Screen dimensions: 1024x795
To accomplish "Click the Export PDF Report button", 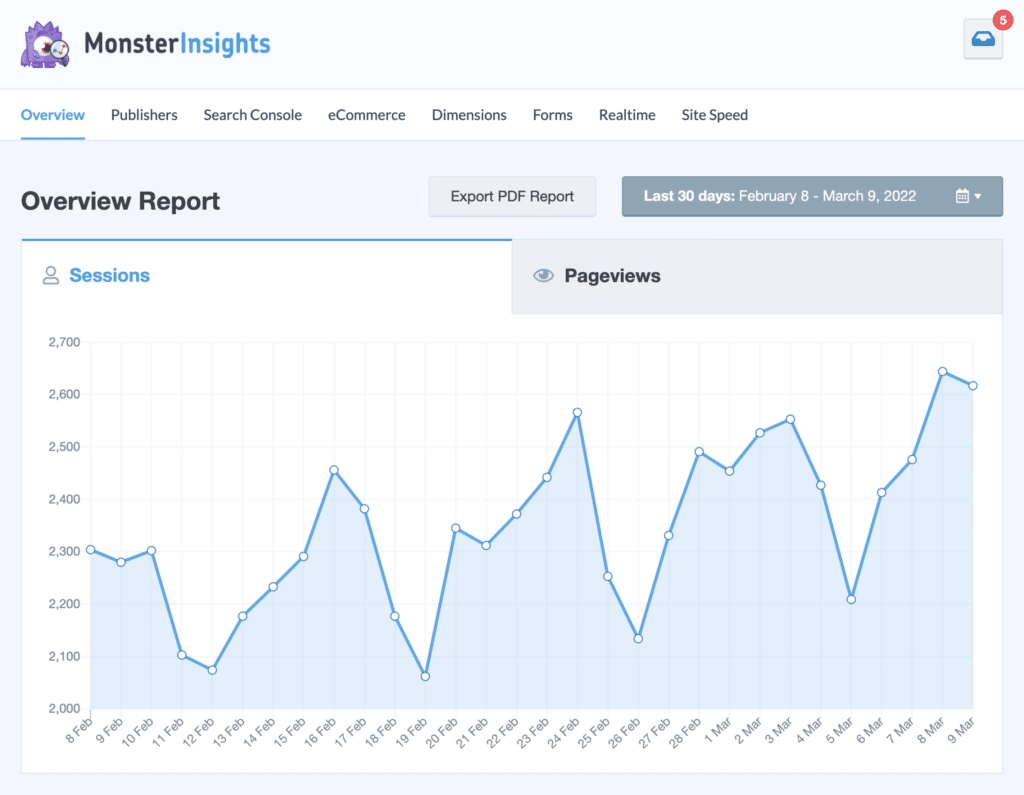I will point(512,196).
